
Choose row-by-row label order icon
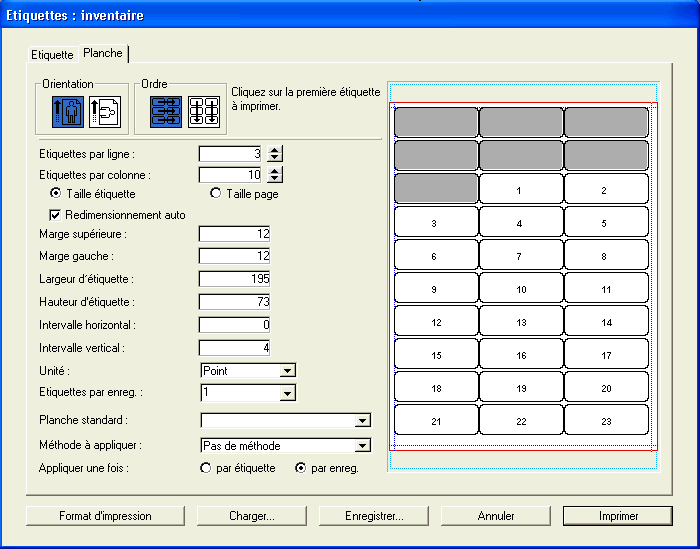coord(167,111)
